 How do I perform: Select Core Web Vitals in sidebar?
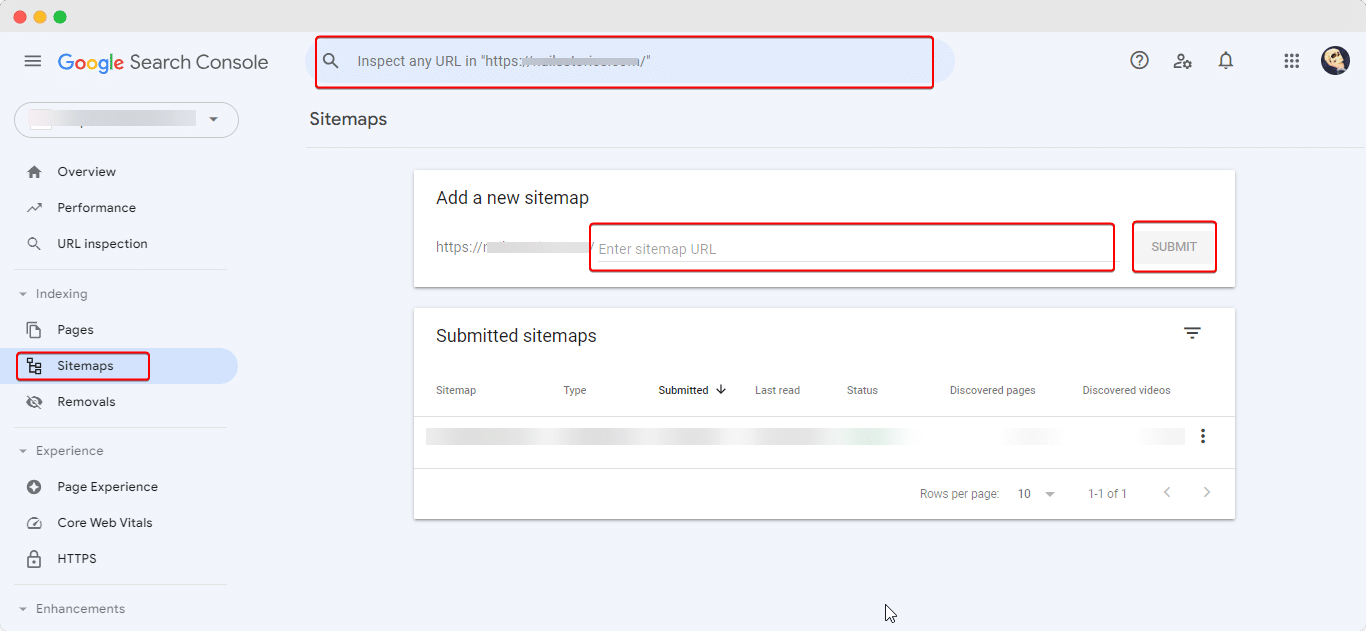pyautogui.click(x=105, y=523)
